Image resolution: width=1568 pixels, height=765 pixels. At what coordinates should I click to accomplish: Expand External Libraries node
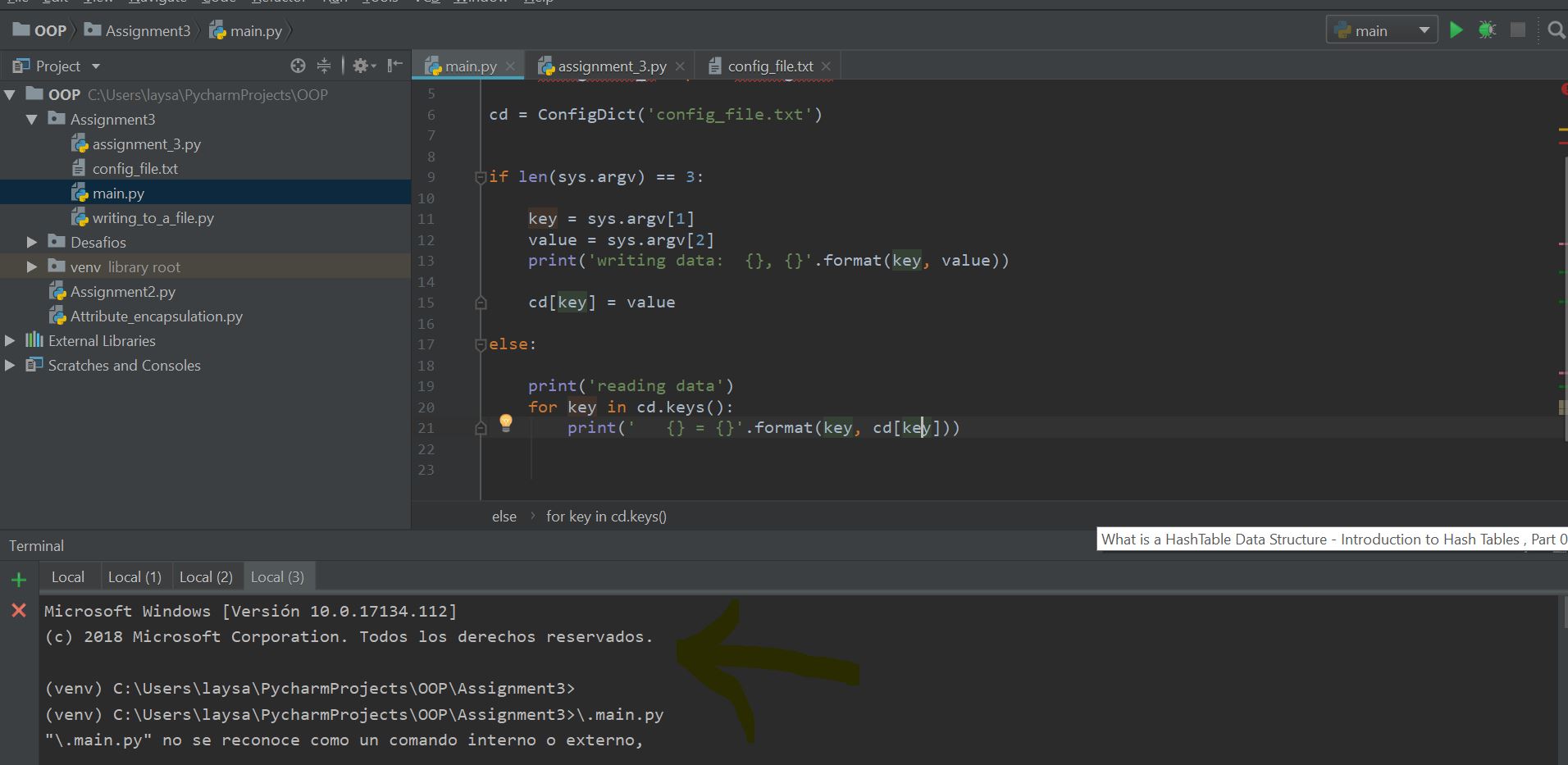coord(10,341)
